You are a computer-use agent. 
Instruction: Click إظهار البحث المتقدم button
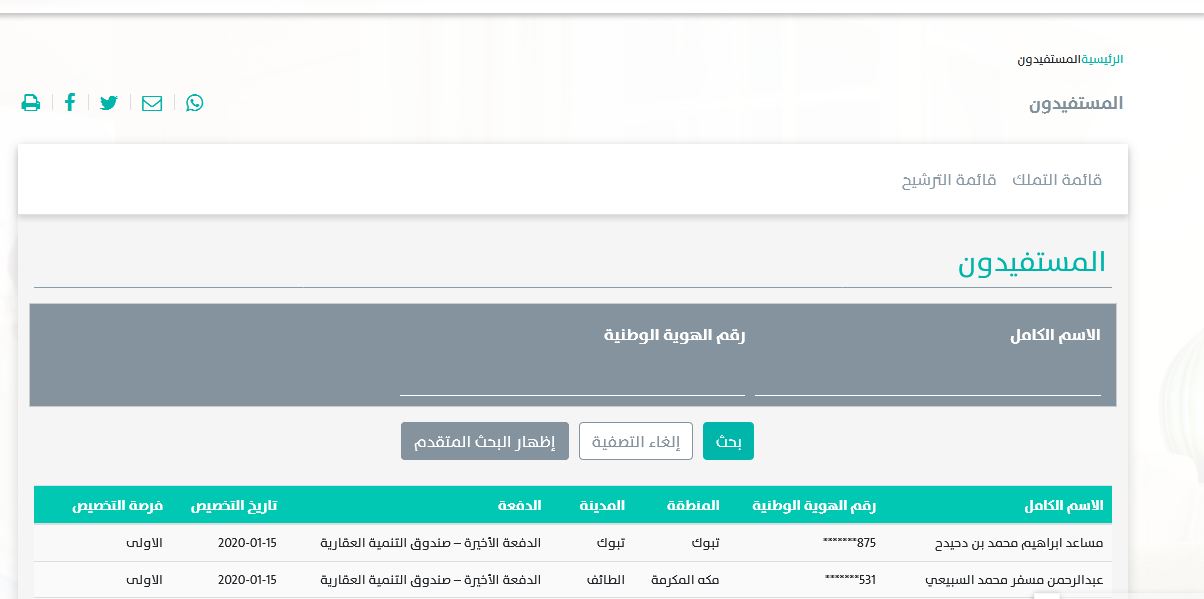pyautogui.click(x=485, y=441)
